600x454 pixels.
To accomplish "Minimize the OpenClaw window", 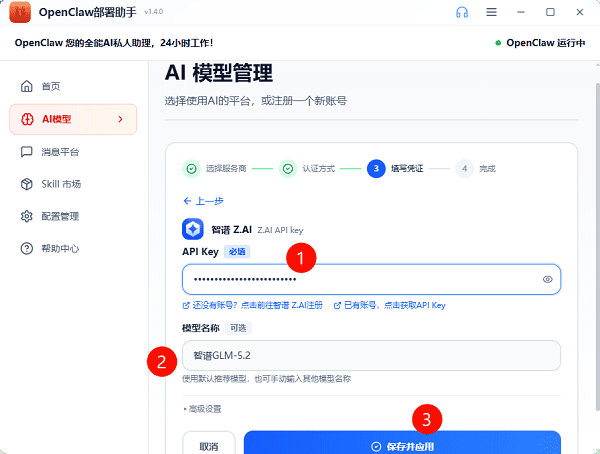I will click(521, 12).
